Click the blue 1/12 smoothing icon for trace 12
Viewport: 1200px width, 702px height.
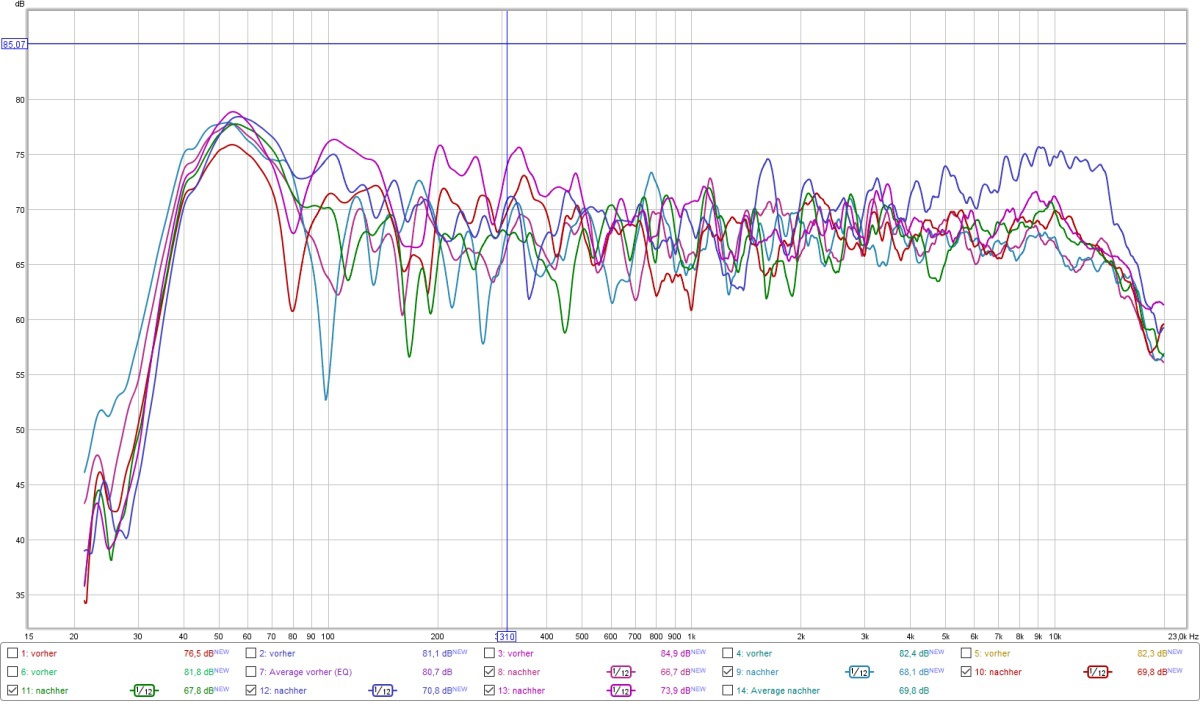pos(382,690)
